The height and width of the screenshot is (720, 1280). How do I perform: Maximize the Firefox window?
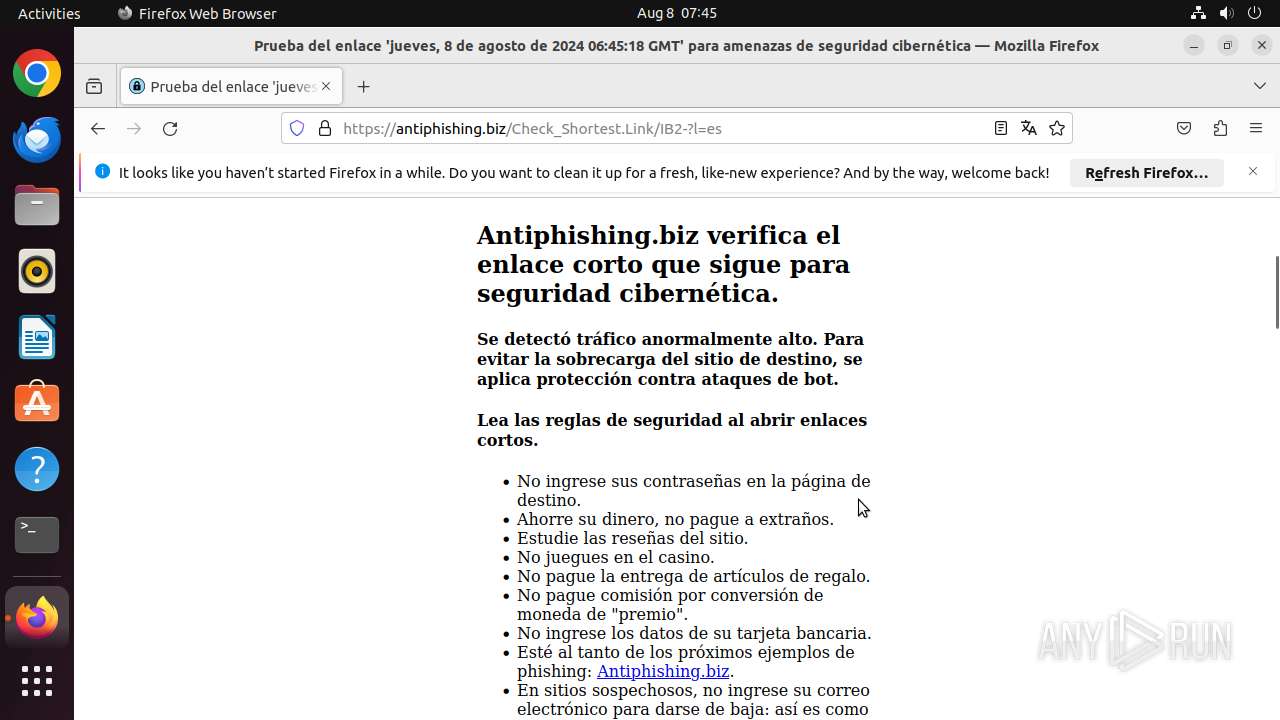(x=1228, y=45)
